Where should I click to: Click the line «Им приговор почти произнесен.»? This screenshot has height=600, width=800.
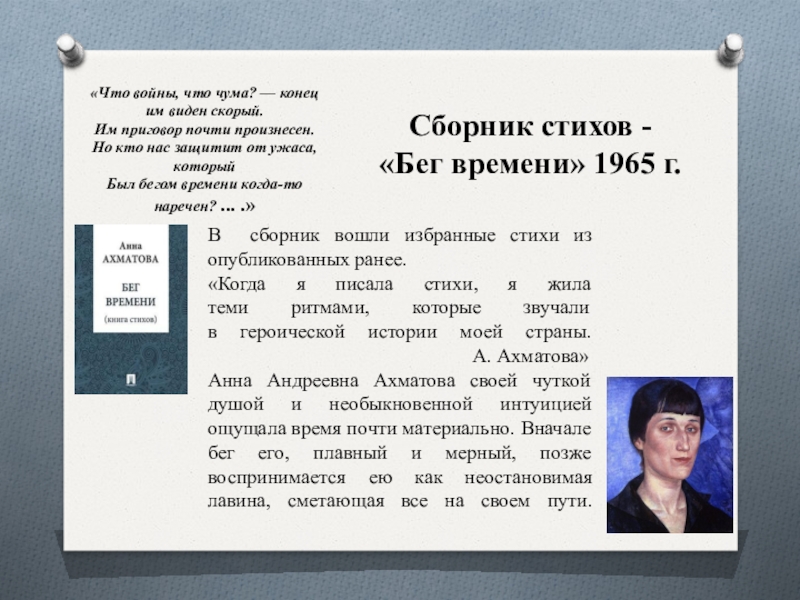(204, 130)
